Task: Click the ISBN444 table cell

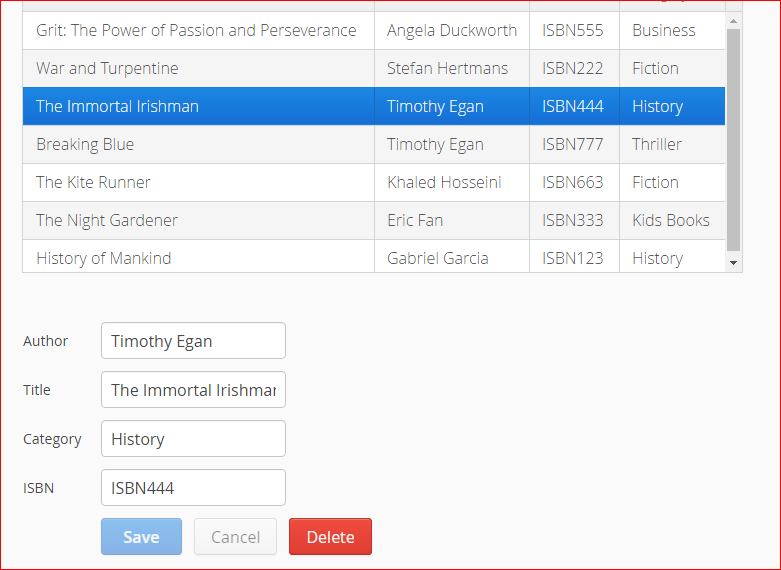Action: coord(574,106)
